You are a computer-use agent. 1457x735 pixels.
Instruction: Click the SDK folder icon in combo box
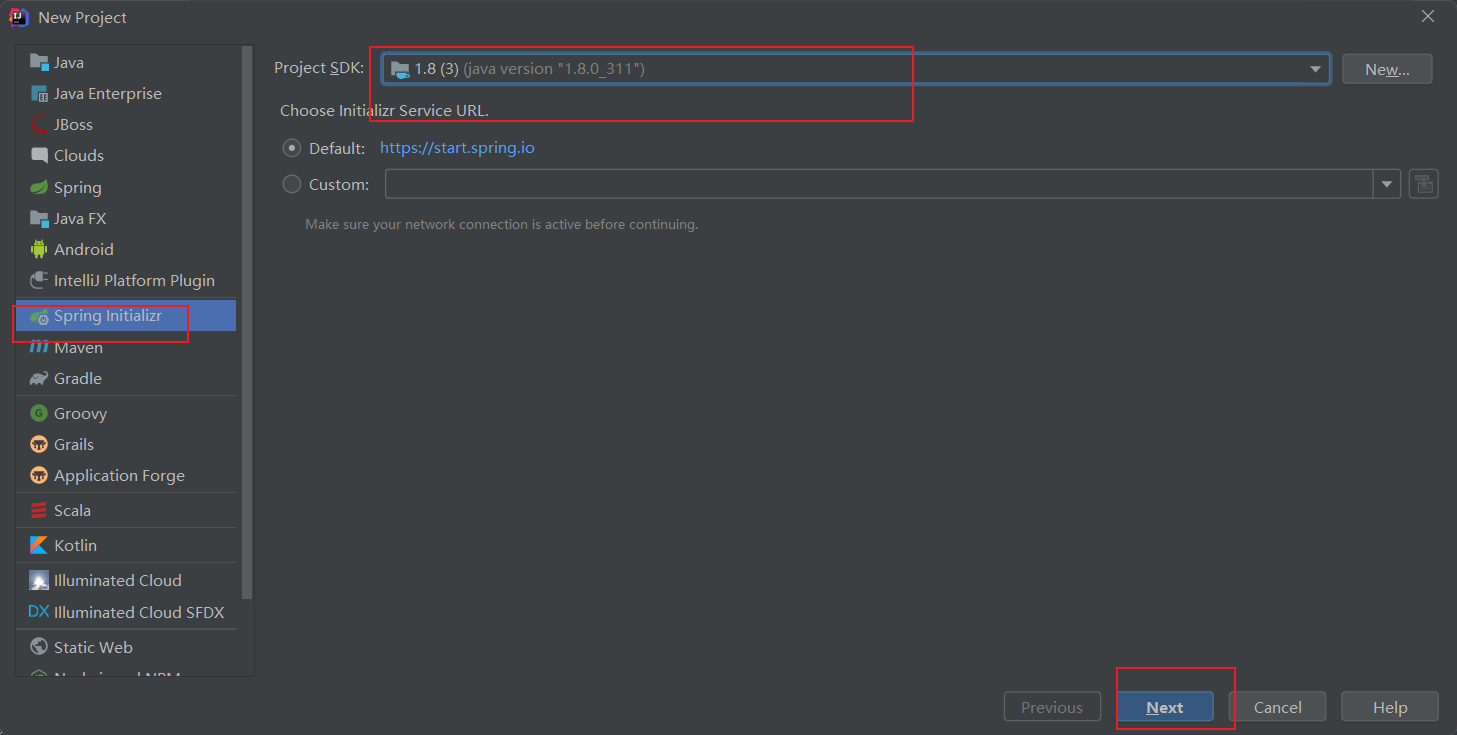tap(400, 69)
